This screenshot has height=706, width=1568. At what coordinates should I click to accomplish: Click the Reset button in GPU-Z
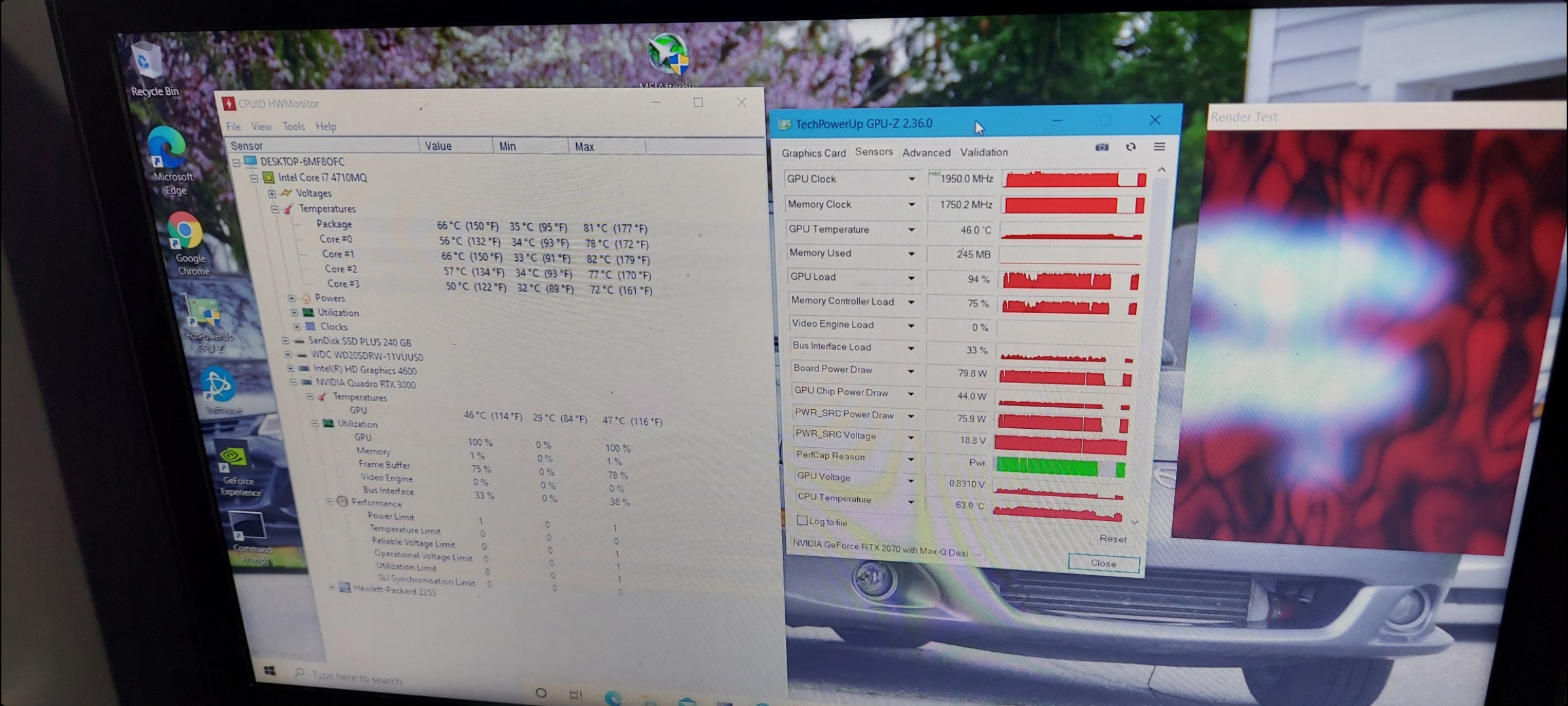coord(1113,539)
